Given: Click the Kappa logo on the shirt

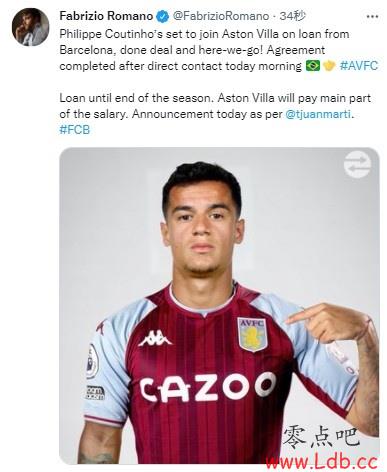Looking at the screenshot, I should (x=155, y=338).
